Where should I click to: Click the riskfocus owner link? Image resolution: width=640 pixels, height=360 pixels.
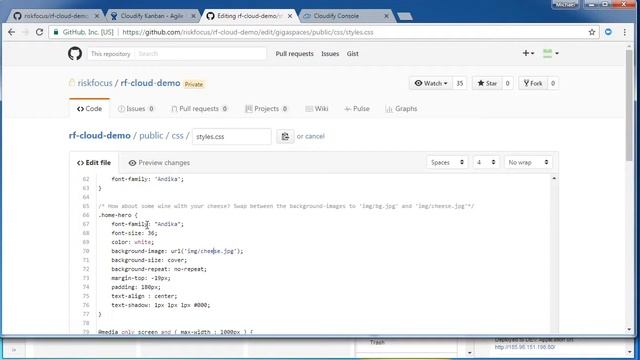(95, 83)
